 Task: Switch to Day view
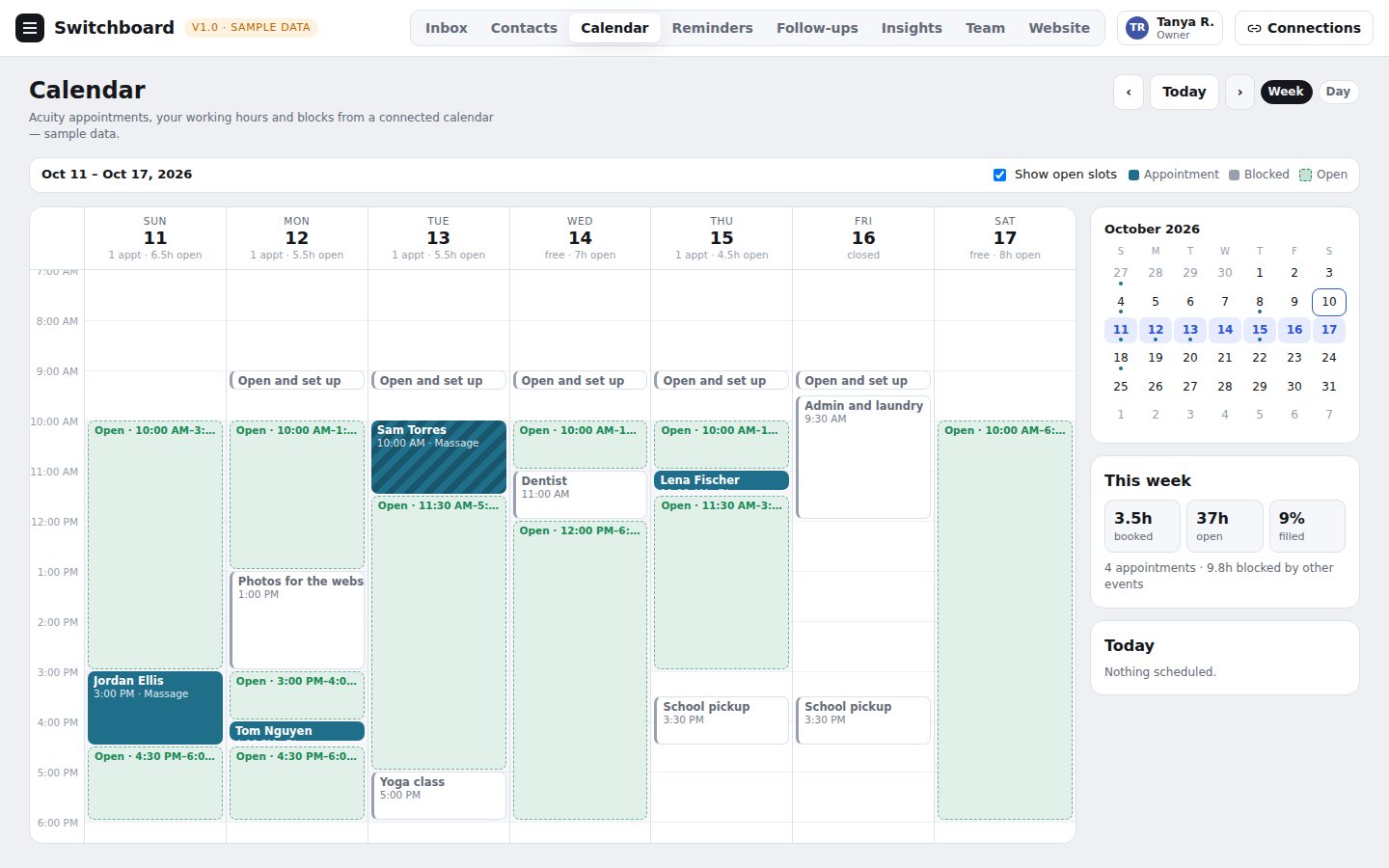coord(1338,92)
